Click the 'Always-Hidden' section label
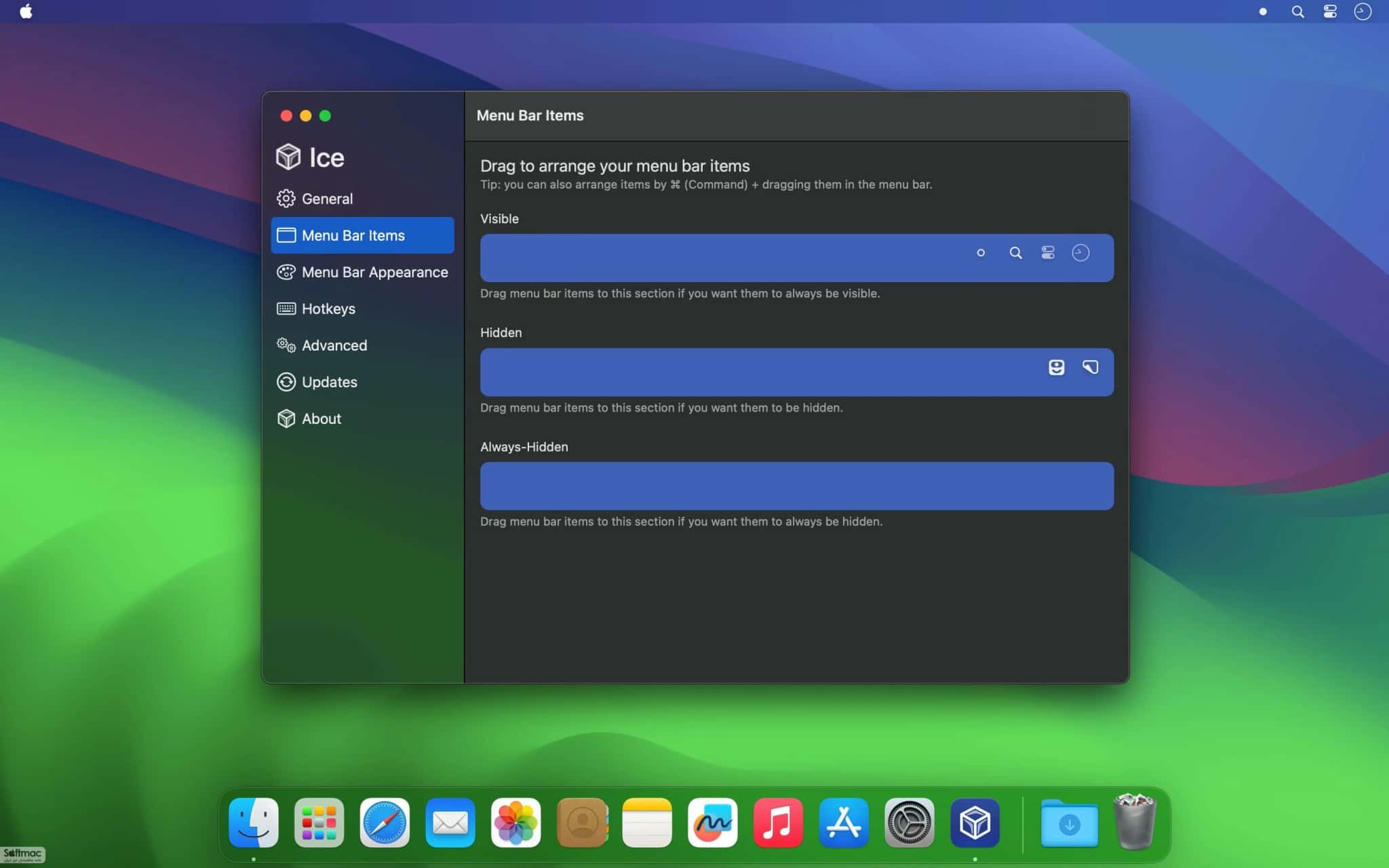Viewport: 1389px width, 868px height. (524, 447)
